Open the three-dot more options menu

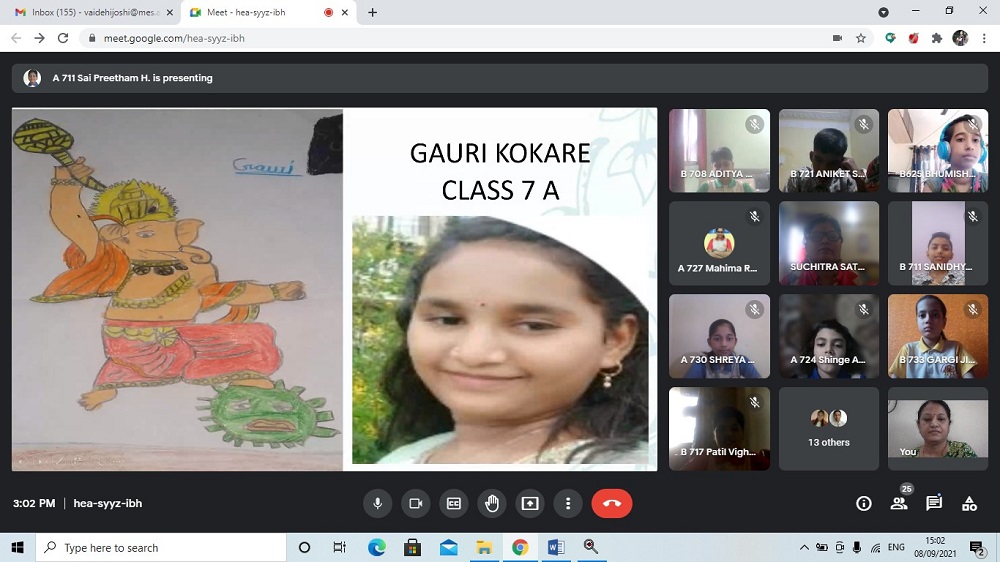(567, 503)
